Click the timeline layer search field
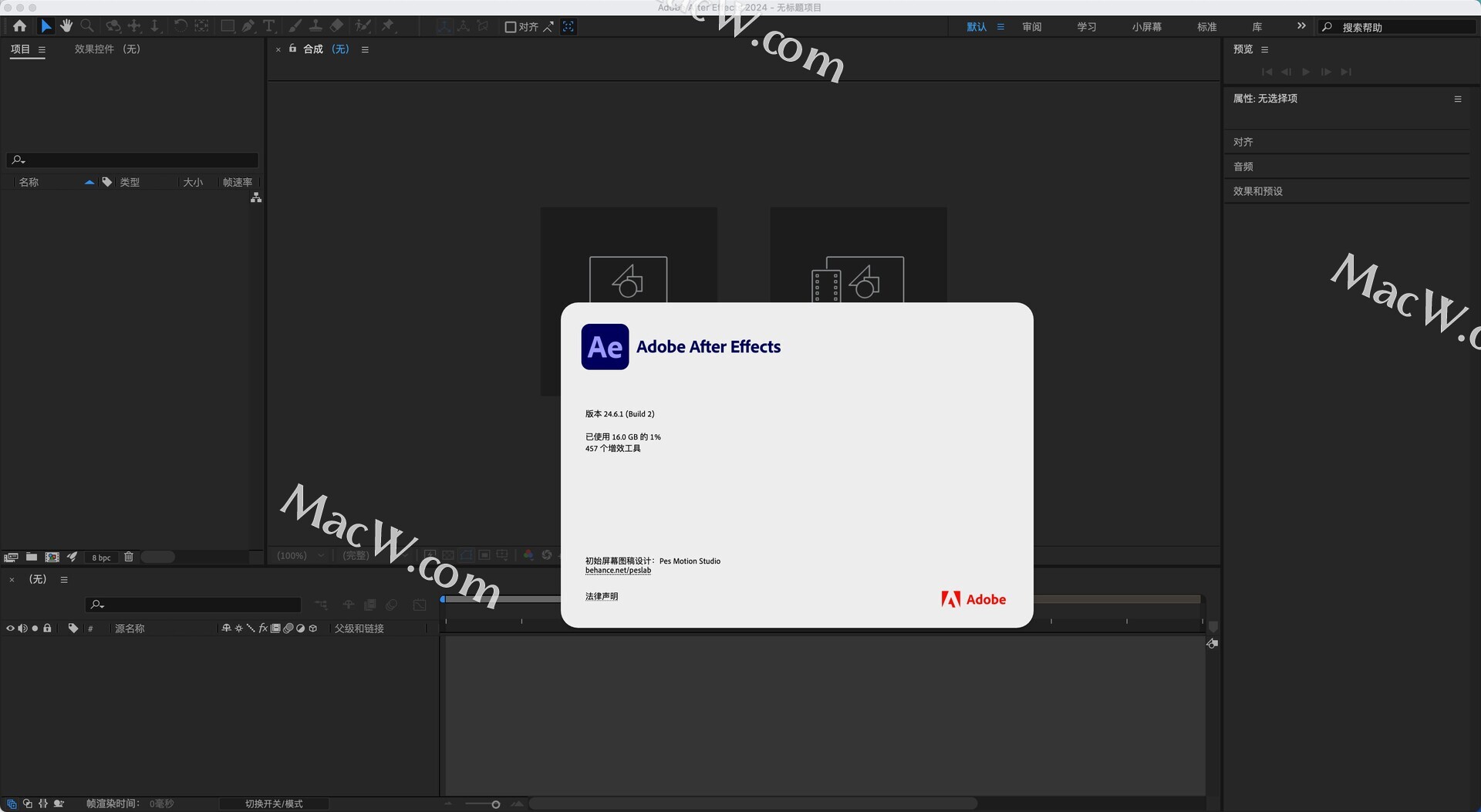Screen dimensions: 1481x812 coord(193,605)
